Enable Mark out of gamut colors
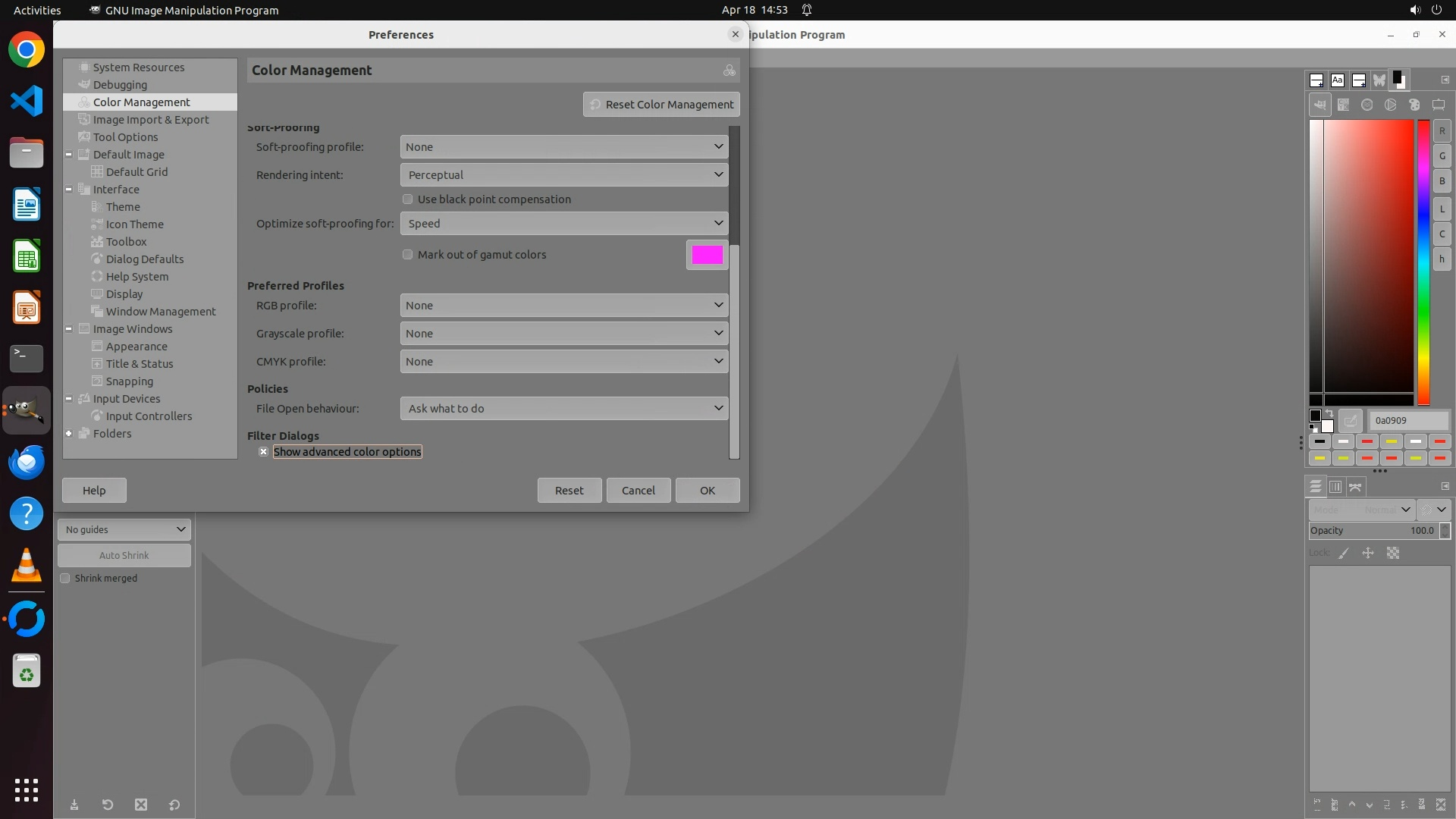The image size is (1456, 819). pyautogui.click(x=408, y=255)
